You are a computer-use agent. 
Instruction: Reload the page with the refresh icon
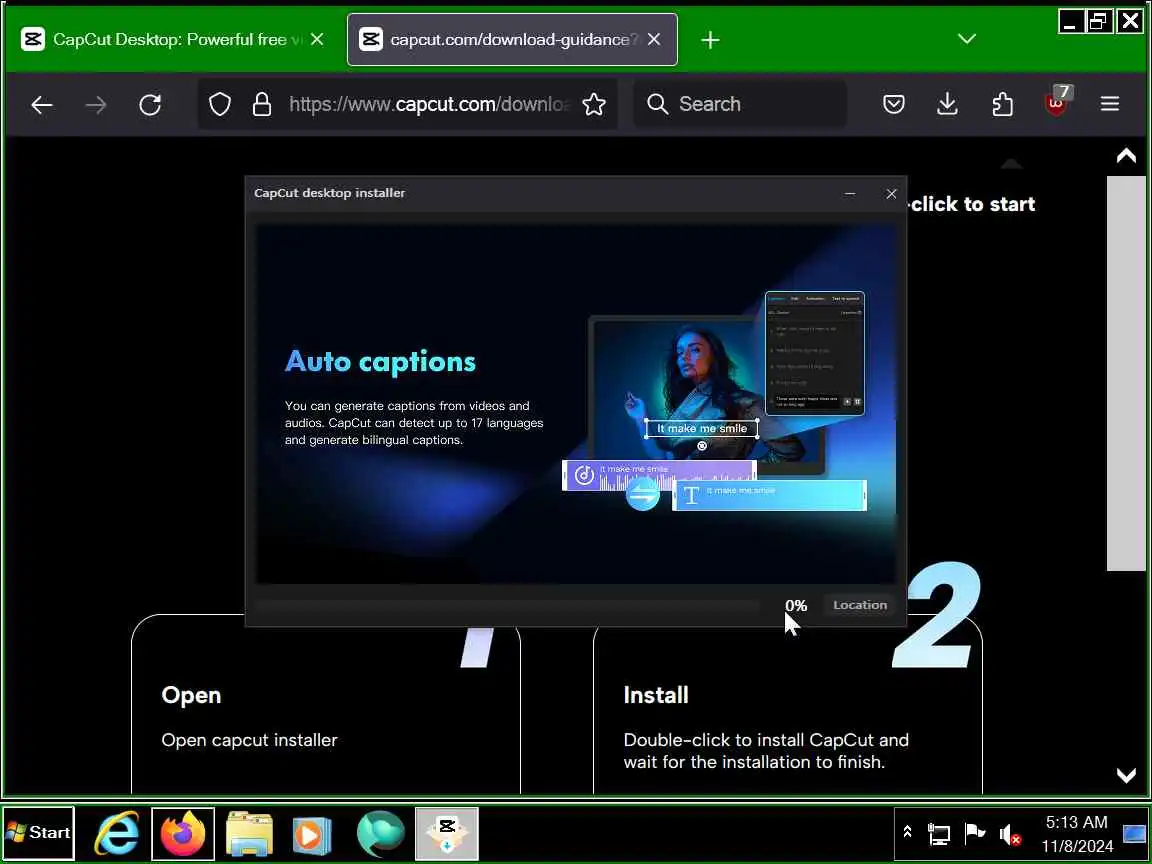[x=150, y=105]
